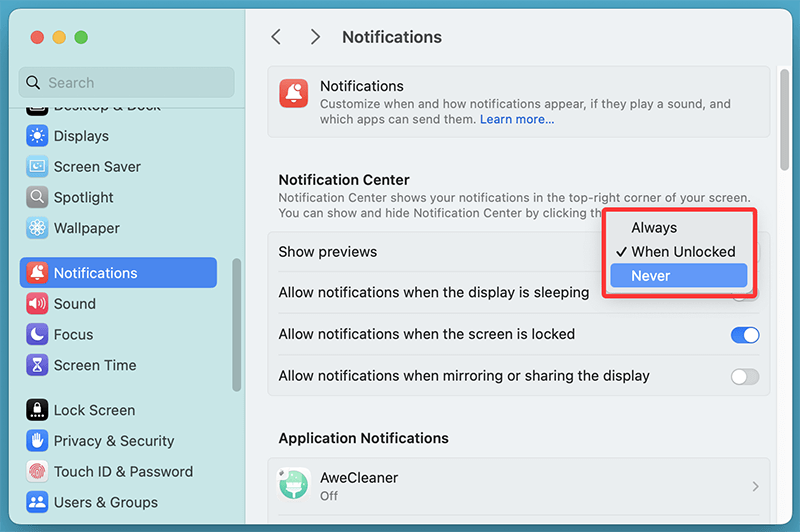Open Wallpaper label in the sidebar
Viewport: 800px width, 532px height.
(87, 228)
